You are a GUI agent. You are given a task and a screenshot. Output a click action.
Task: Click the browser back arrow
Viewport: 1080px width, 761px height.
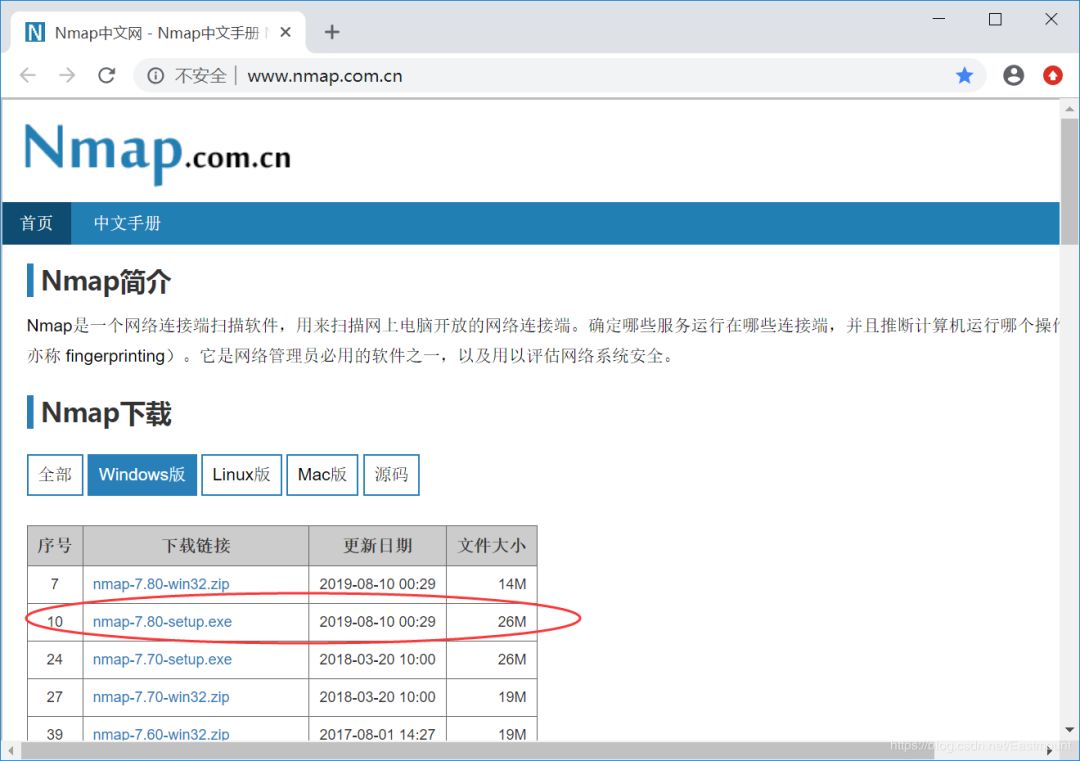pyautogui.click(x=29, y=75)
